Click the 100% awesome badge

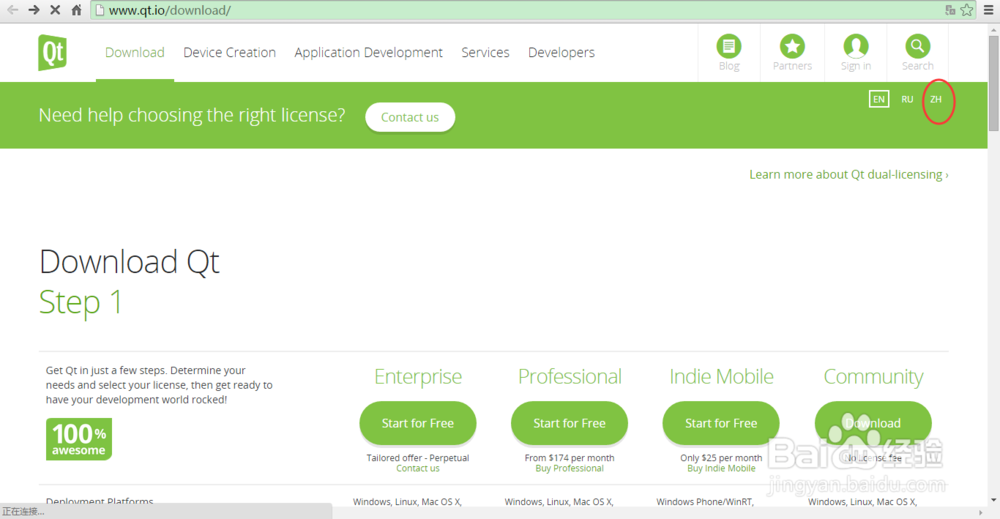(x=79, y=439)
